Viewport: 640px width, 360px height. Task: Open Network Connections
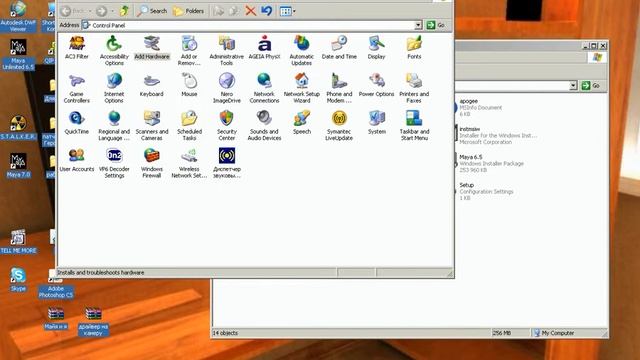[264, 88]
